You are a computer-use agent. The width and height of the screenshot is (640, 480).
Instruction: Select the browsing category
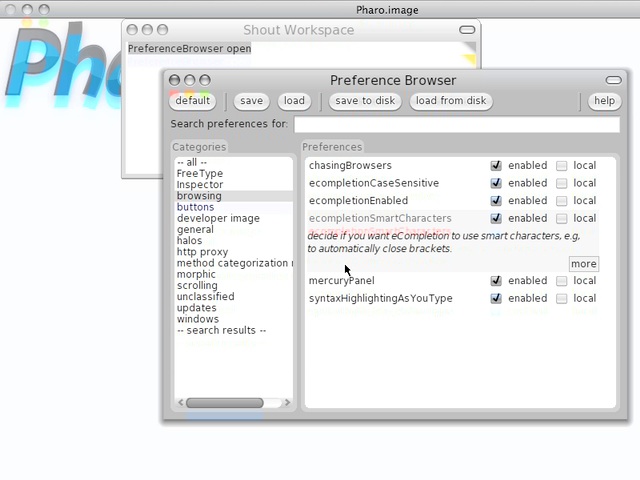click(233, 196)
